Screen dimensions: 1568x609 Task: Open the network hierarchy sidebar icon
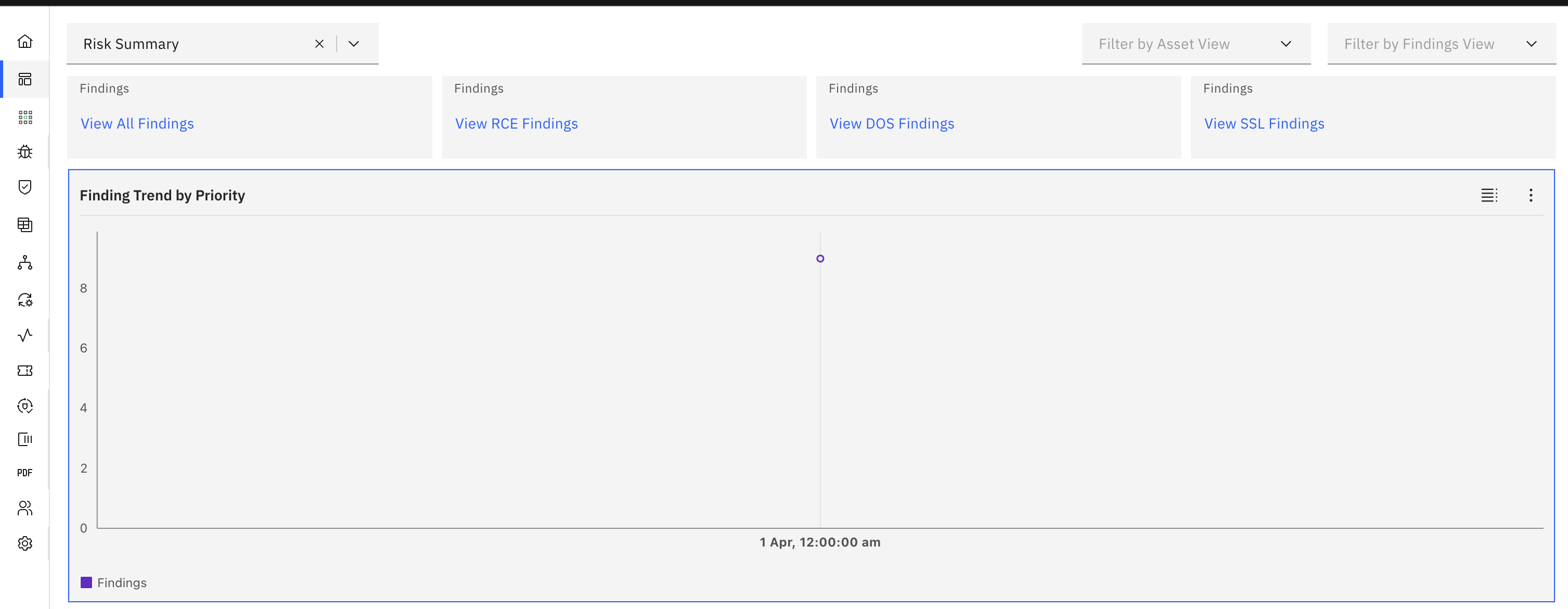25,262
